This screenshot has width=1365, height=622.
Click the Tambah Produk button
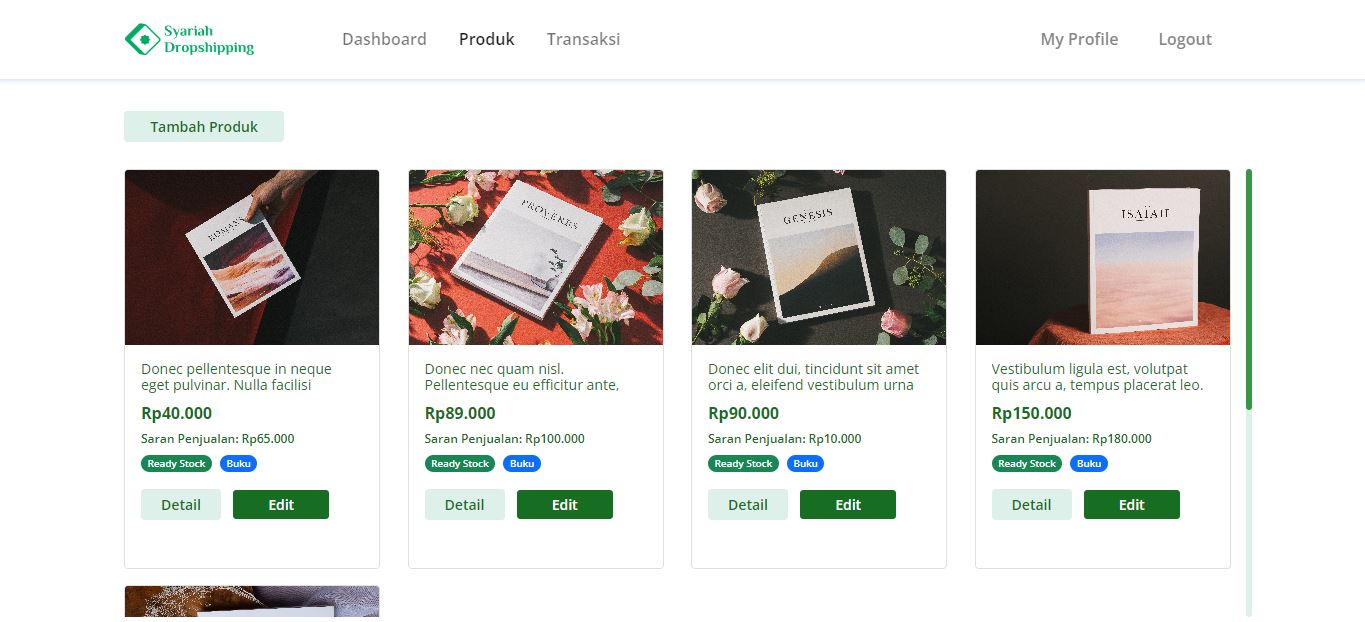(203, 126)
